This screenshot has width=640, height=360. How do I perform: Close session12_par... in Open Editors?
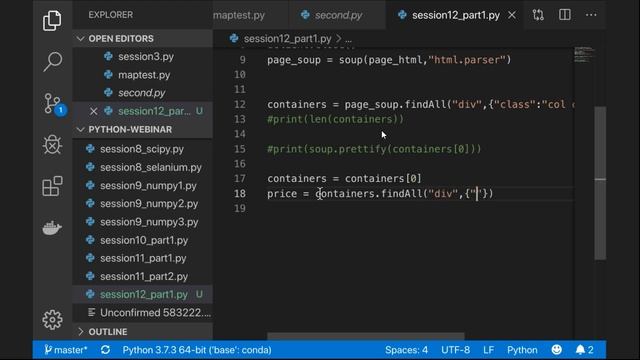pyautogui.click(x=93, y=111)
